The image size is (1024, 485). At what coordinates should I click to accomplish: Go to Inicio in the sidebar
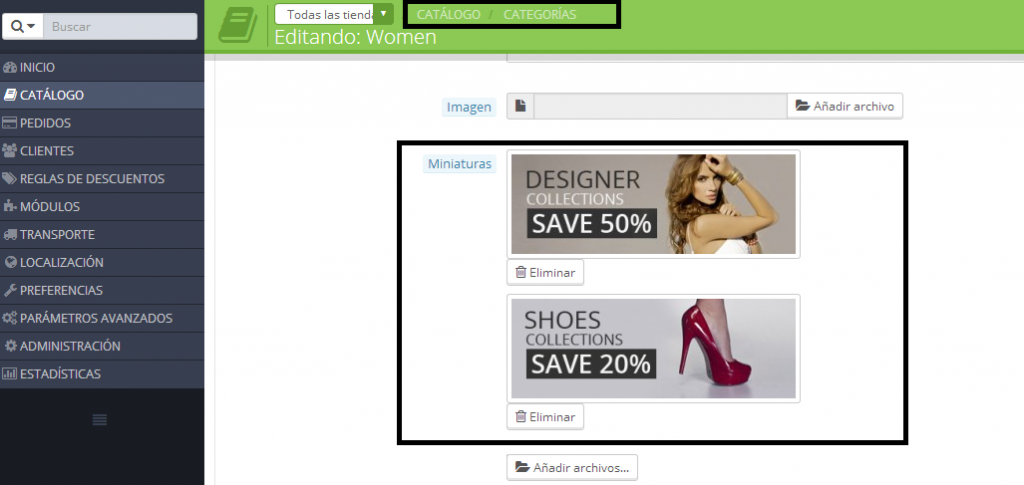[x=36, y=67]
